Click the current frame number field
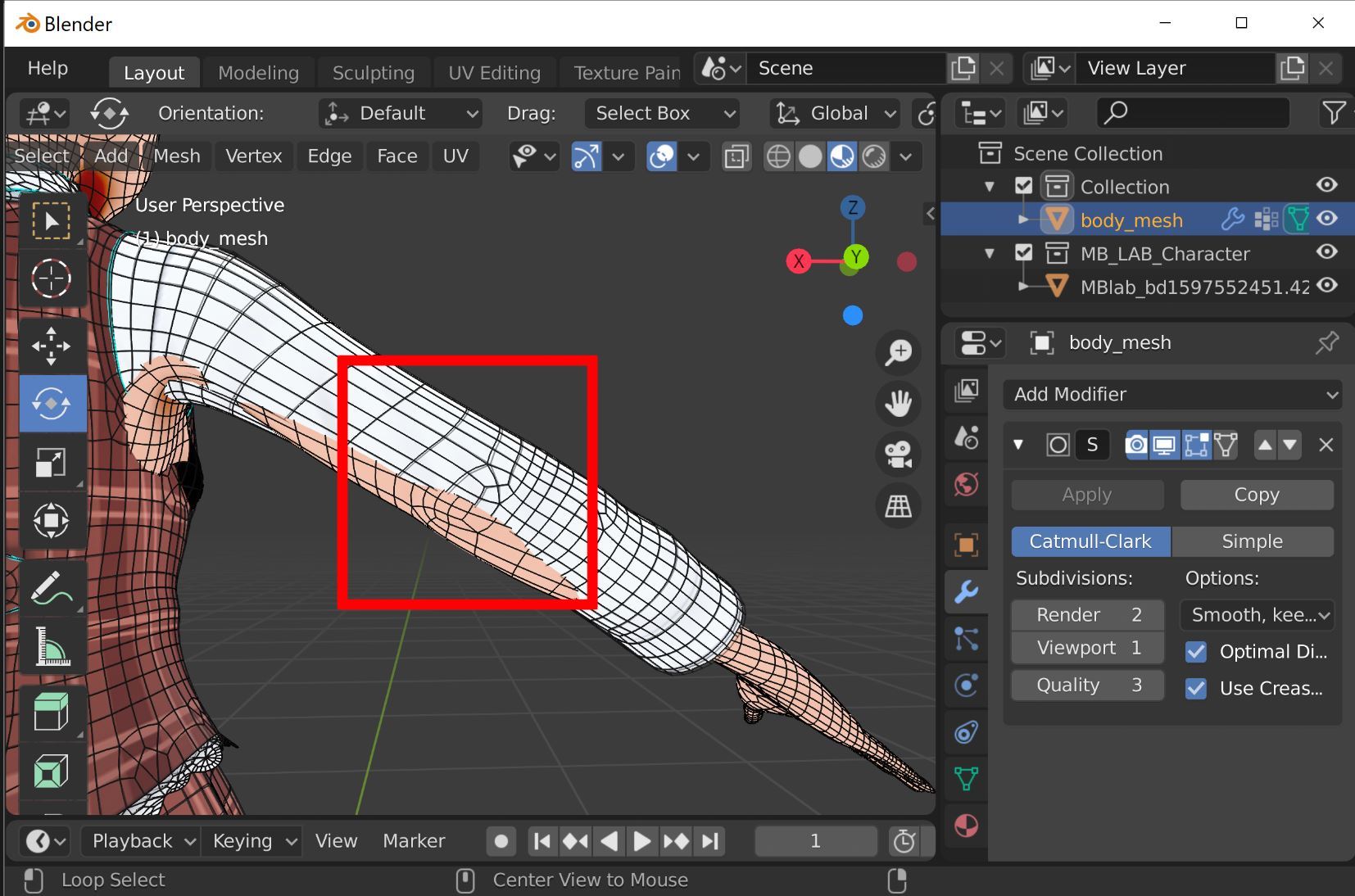 click(x=814, y=841)
